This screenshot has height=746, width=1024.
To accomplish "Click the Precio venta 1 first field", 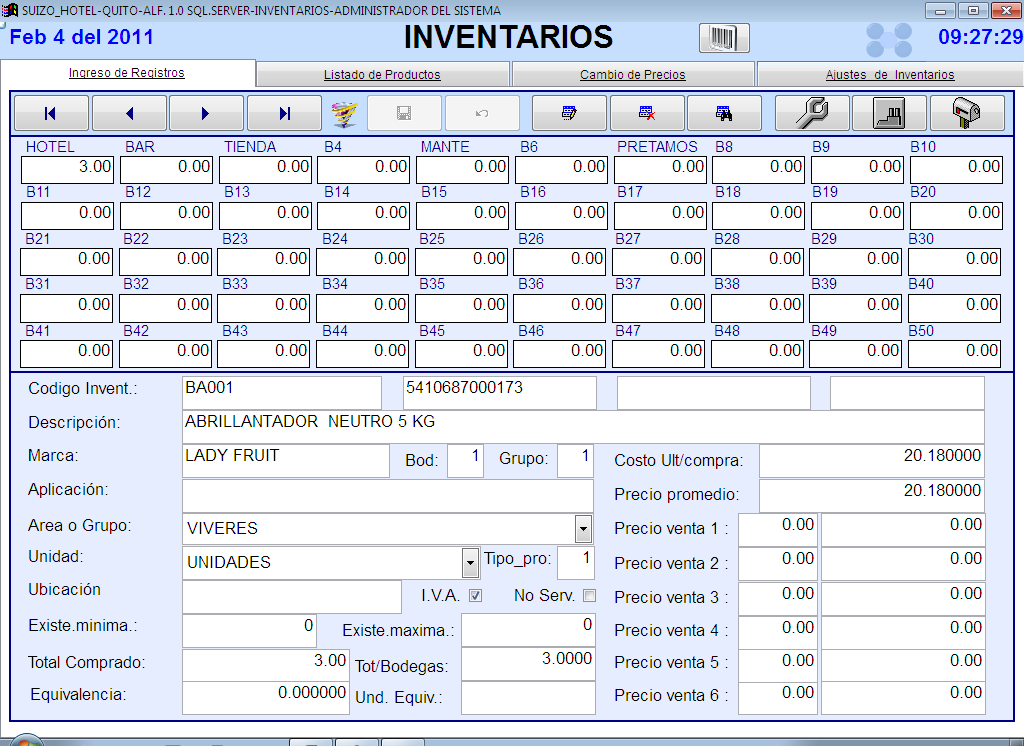I will tap(777, 528).
